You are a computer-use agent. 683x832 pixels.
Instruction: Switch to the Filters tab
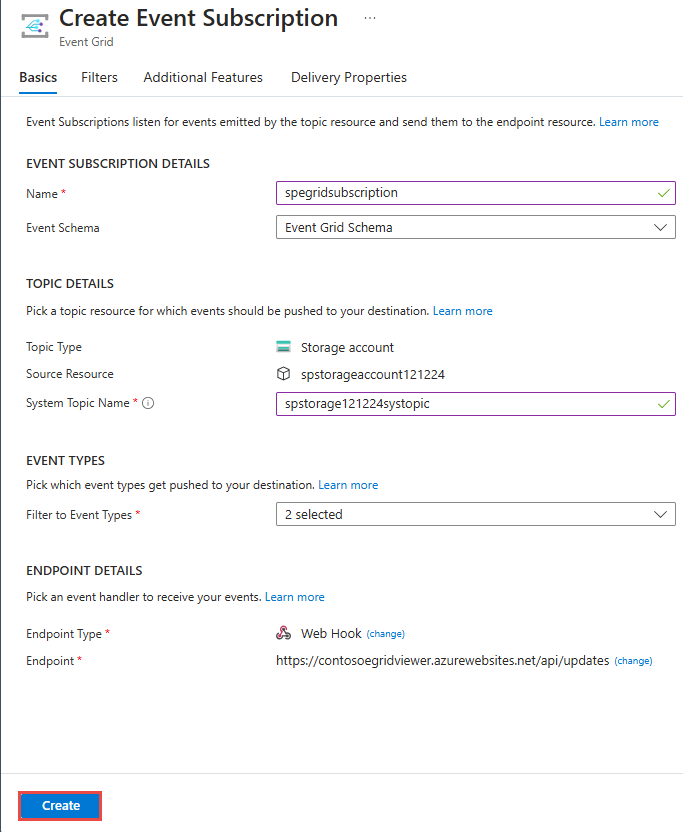pos(99,77)
